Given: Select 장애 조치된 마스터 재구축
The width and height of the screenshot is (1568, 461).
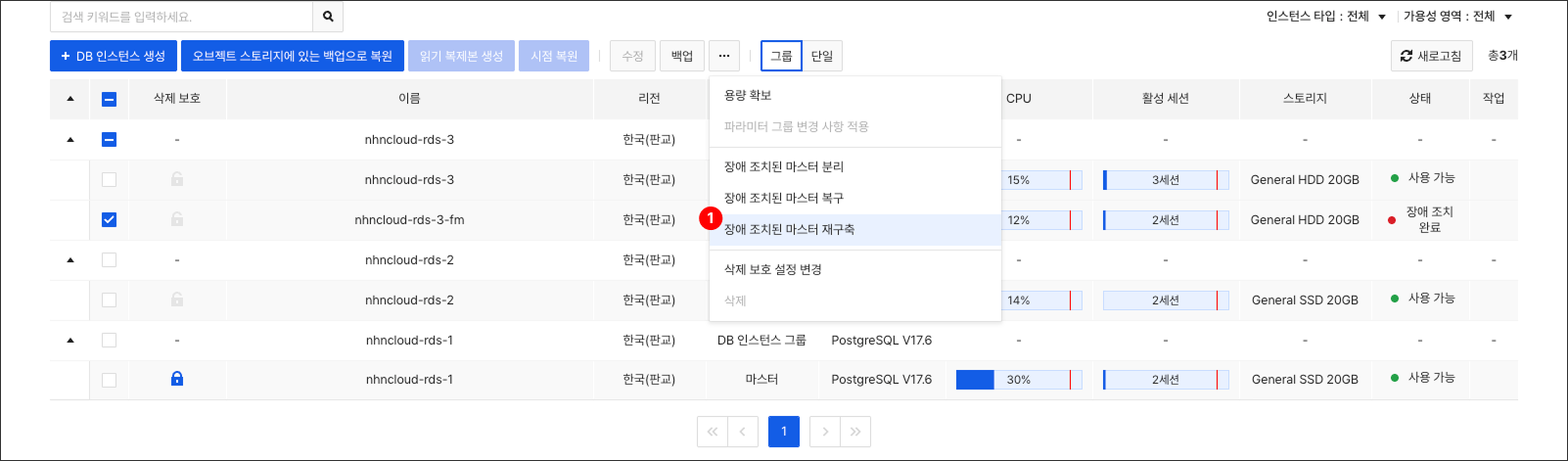Looking at the screenshot, I should pyautogui.click(x=855, y=229).
